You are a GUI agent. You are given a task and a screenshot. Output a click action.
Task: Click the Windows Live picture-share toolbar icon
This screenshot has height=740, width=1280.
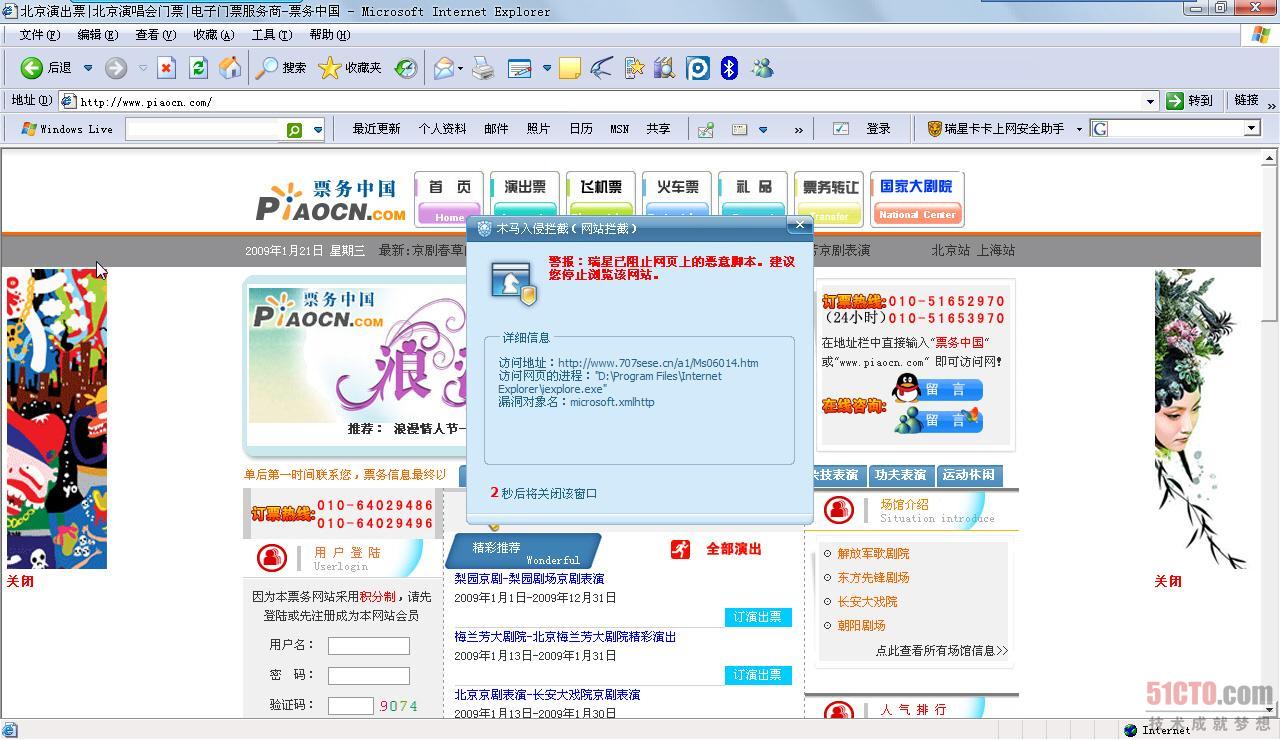pos(706,129)
